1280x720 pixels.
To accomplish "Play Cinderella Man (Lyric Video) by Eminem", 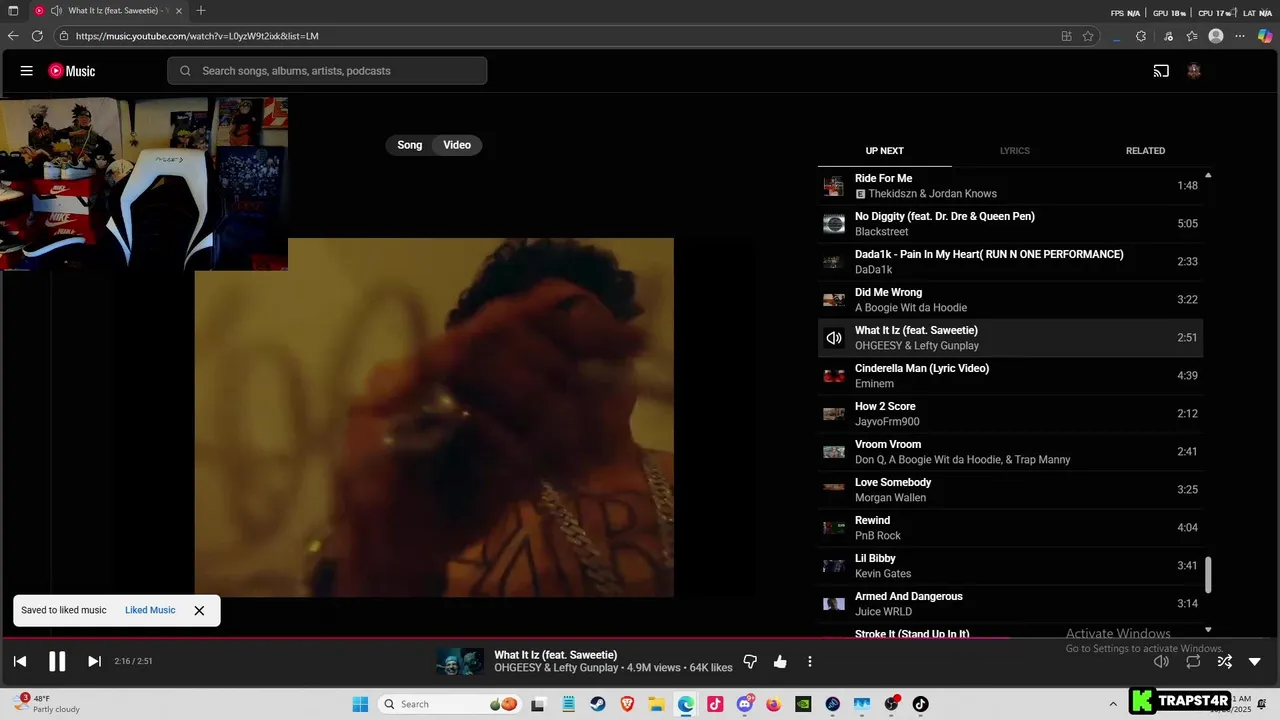I will (x=1010, y=376).
